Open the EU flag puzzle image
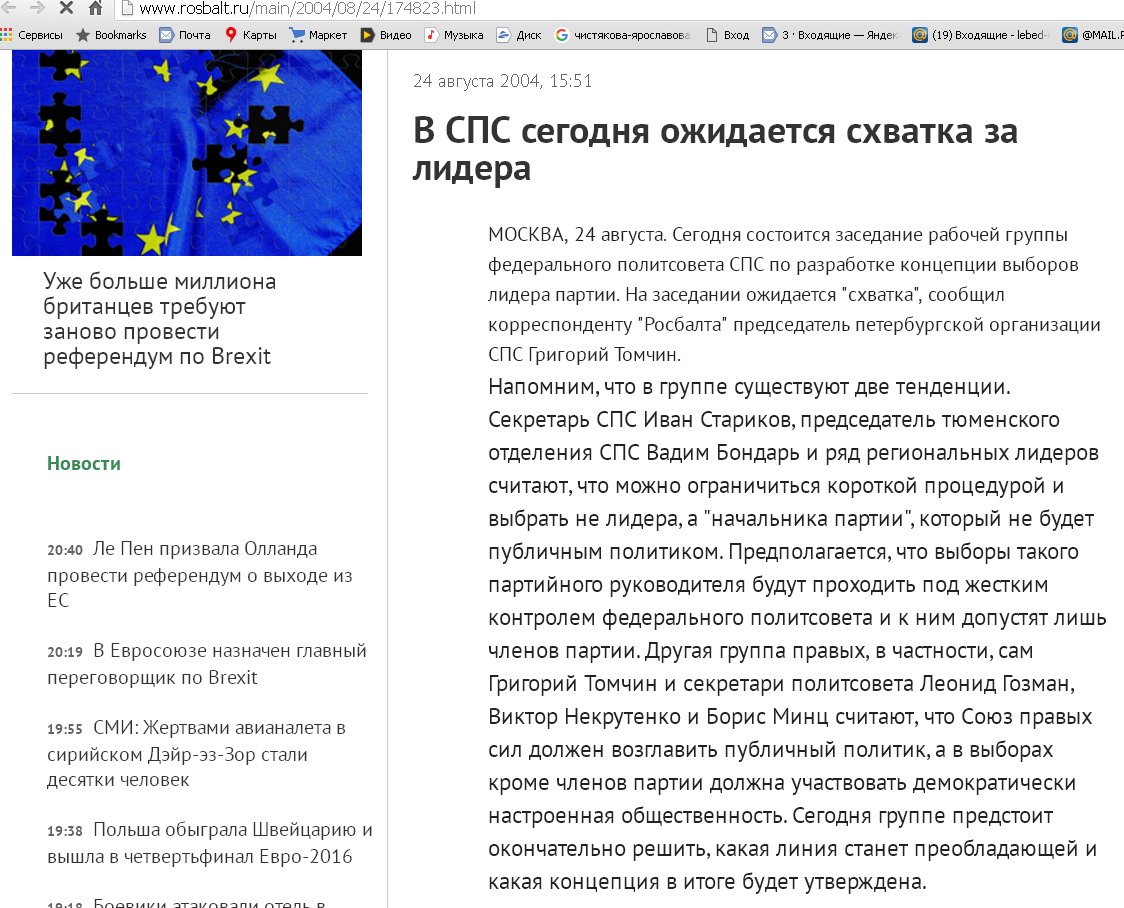The image size is (1124, 908). coord(187,153)
